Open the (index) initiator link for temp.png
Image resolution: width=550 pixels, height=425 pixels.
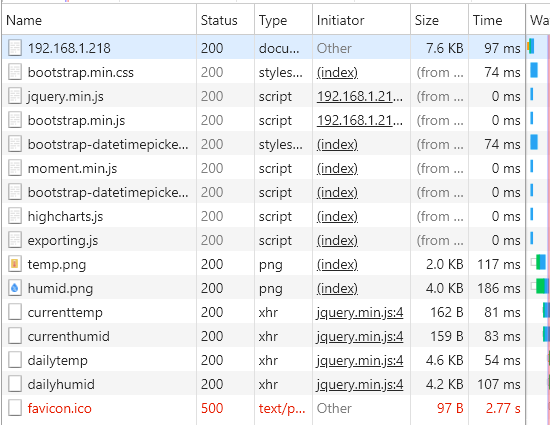click(x=337, y=264)
